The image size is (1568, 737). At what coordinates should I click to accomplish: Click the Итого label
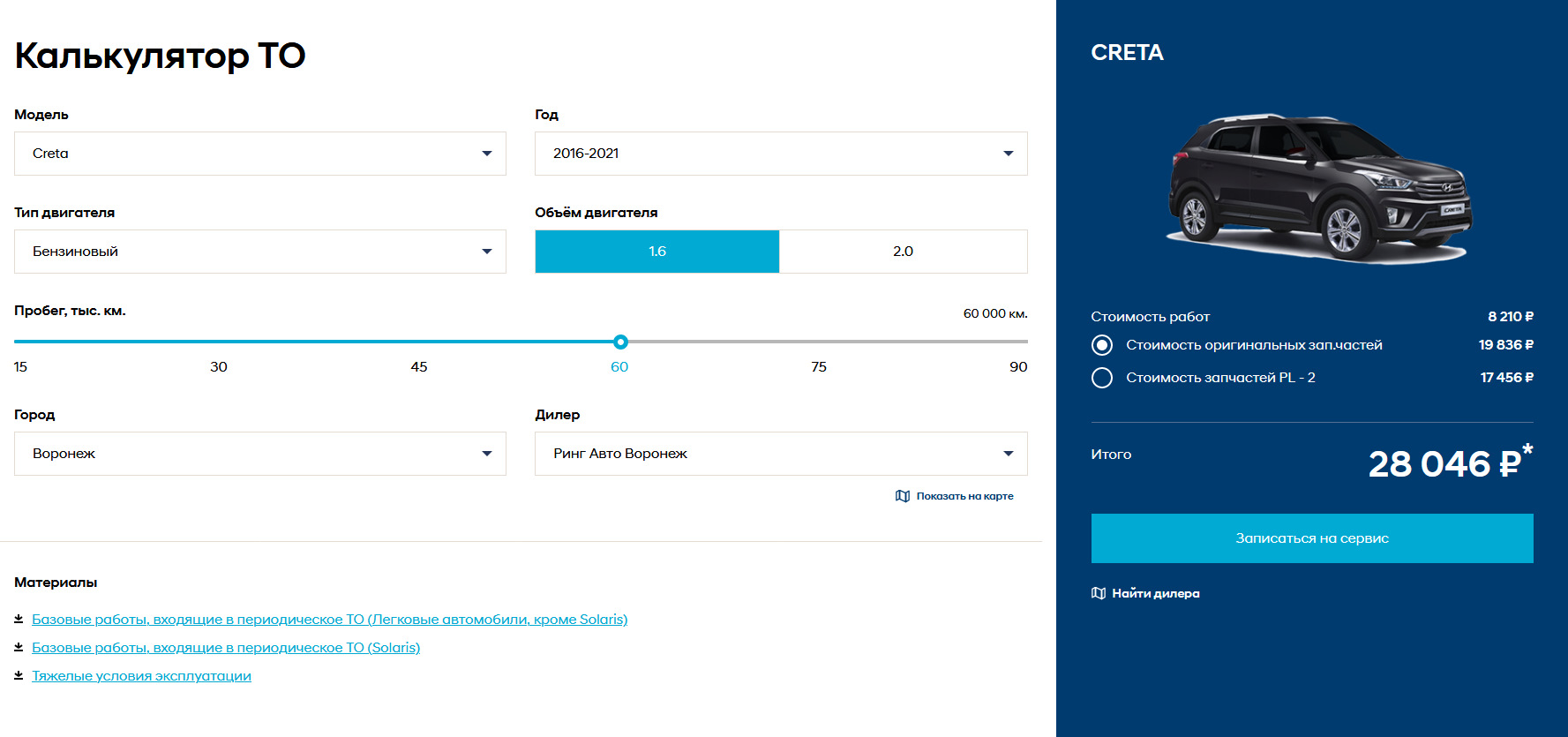(x=1111, y=455)
